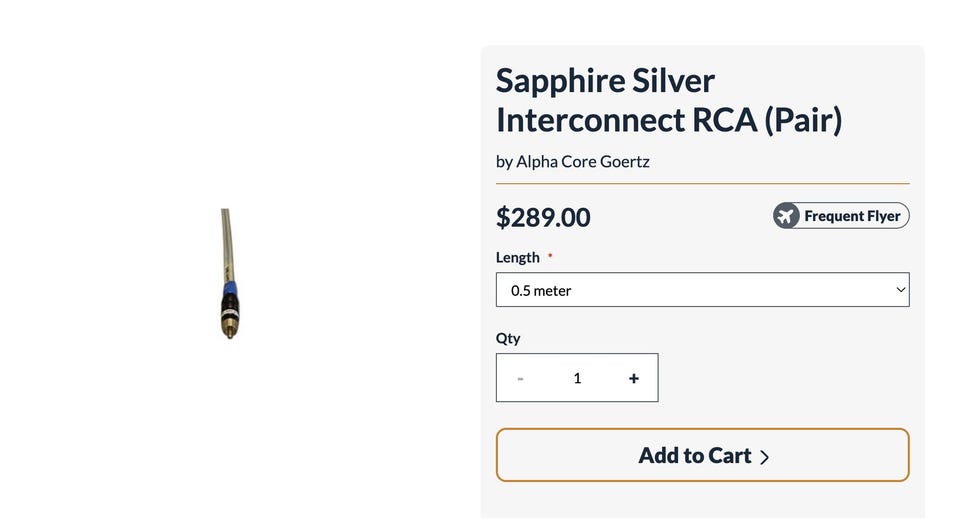Screen dimensions: 960x524
Task: Click the Sapphire Silver Interconnect product title
Action: (669, 100)
